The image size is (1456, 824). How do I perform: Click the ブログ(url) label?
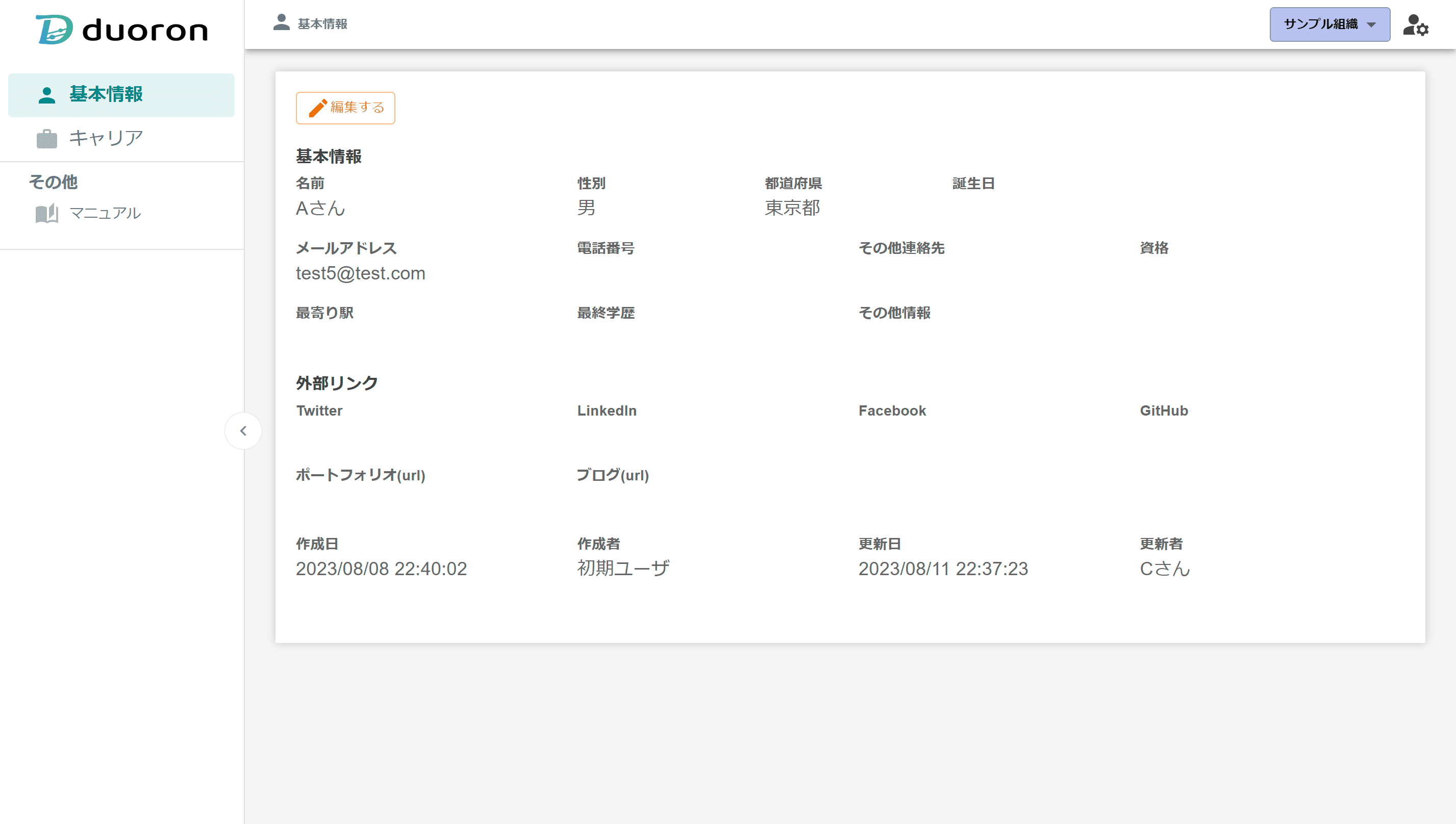coord(613,475)
